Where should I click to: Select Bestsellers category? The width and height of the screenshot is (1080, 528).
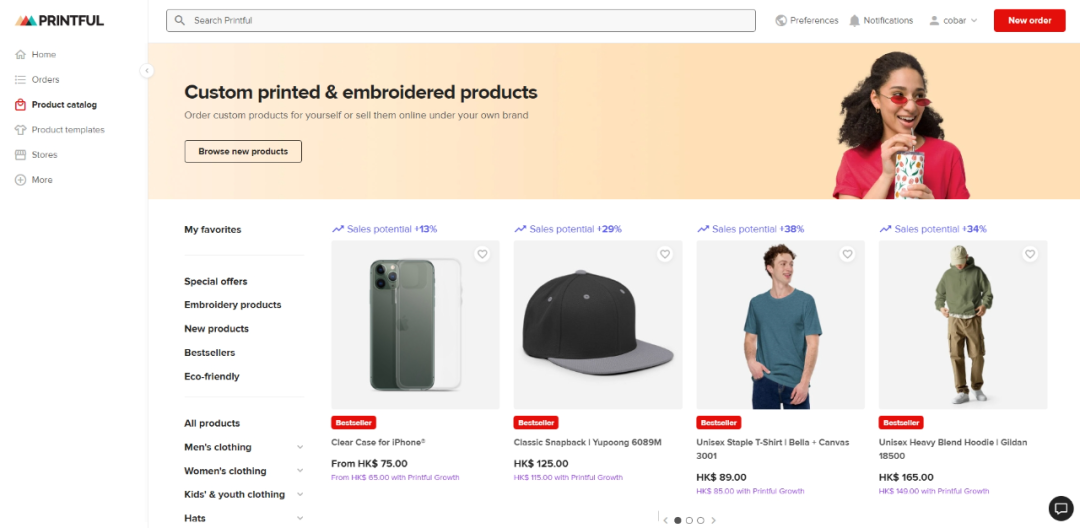[209, 353]
